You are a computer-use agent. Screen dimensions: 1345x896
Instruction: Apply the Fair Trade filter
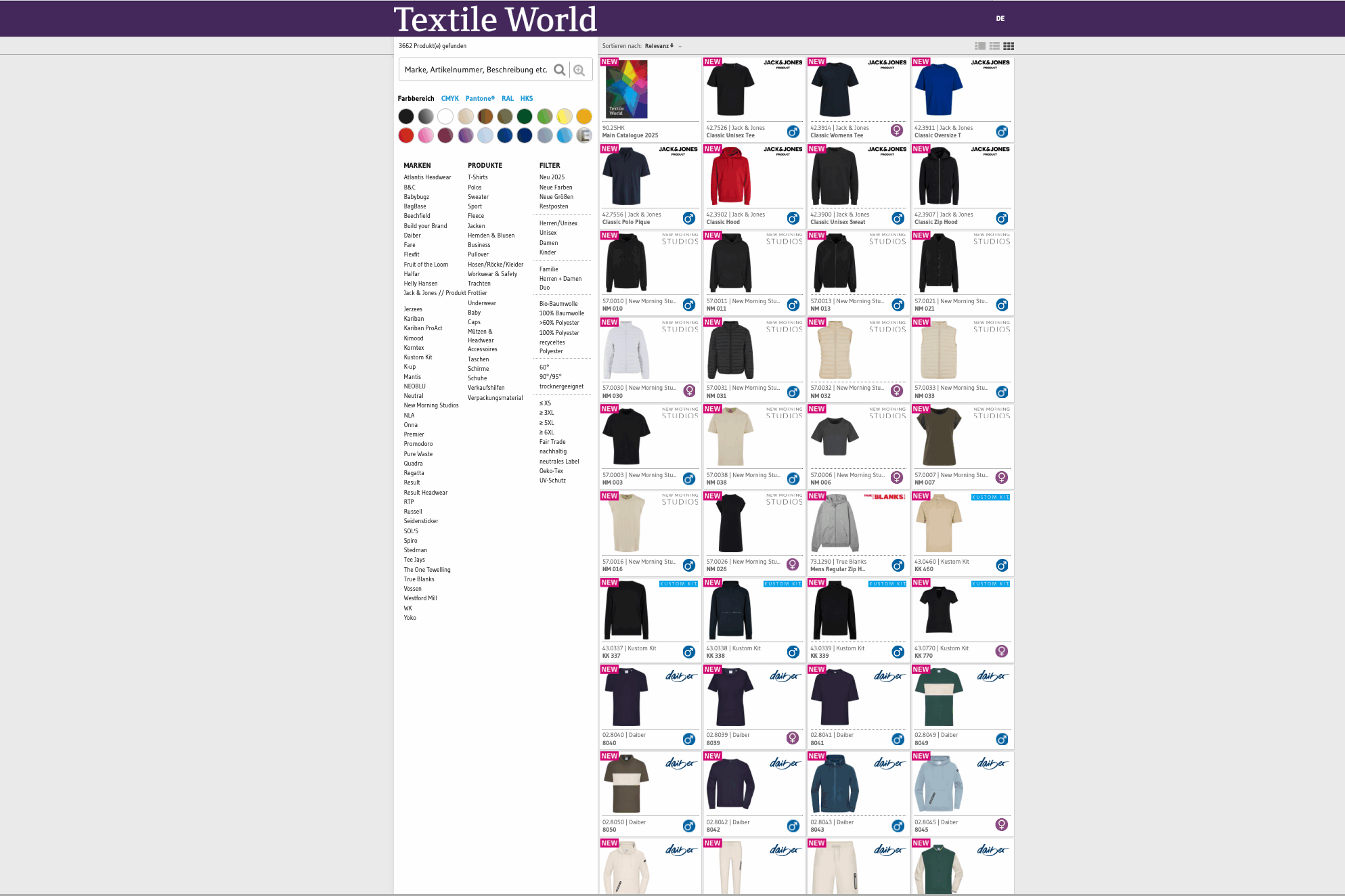point(552,442)
